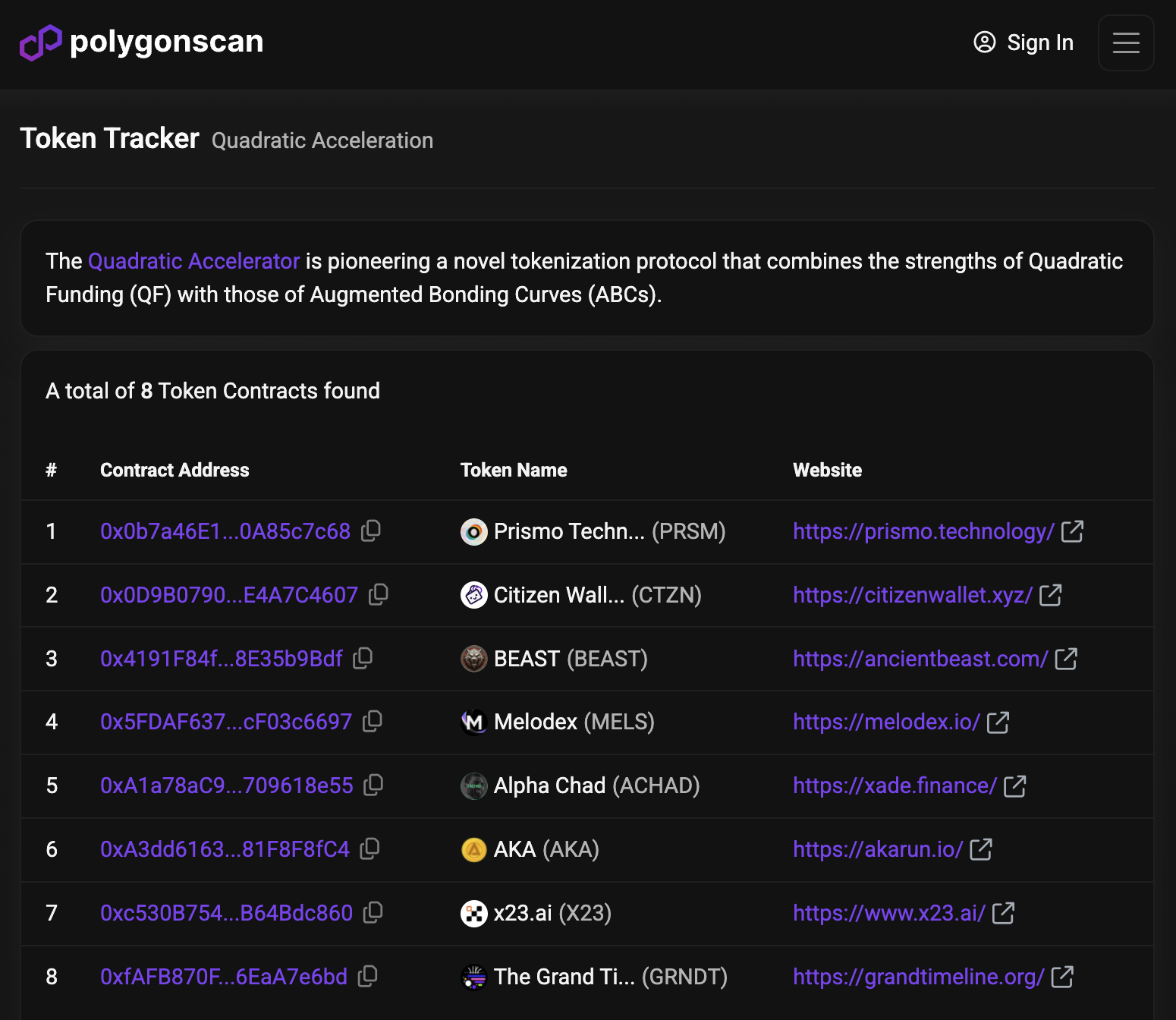The width and height of the screenshot is (1176, 1020).
Task: Open Prismo Techn... (PRSM) token page
Action: click(x=609, y=531)
